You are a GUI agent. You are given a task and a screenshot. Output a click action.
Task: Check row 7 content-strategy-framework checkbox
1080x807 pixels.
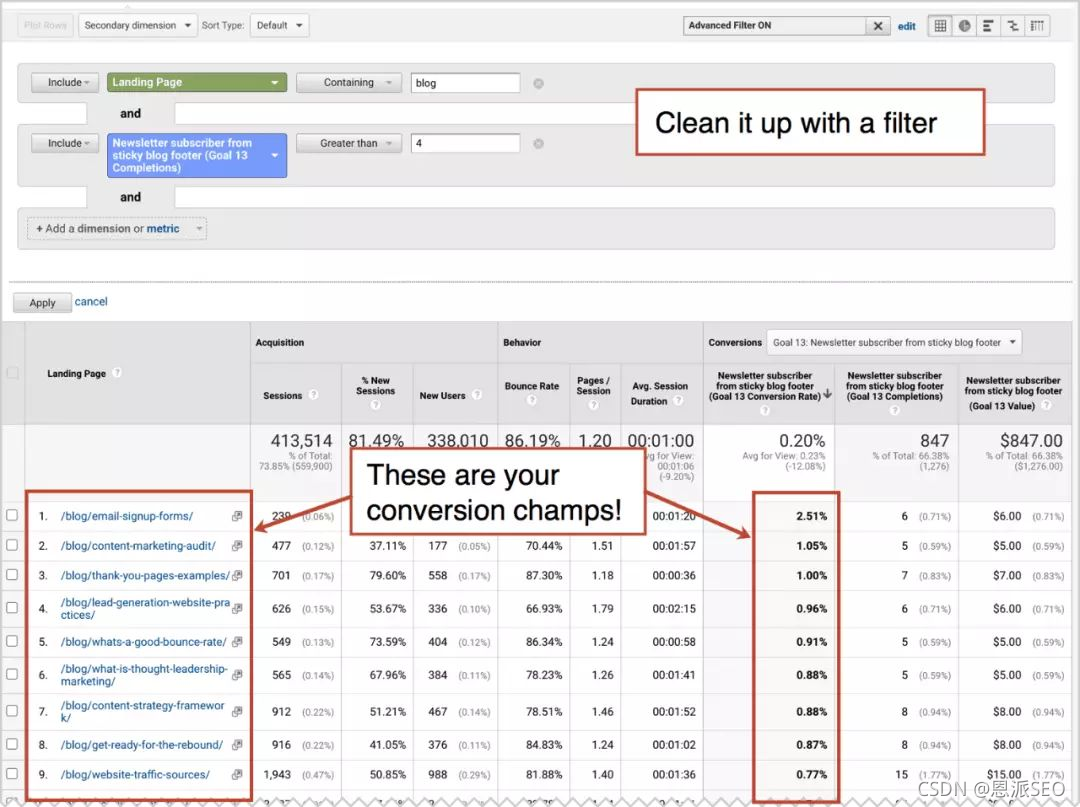12,711
